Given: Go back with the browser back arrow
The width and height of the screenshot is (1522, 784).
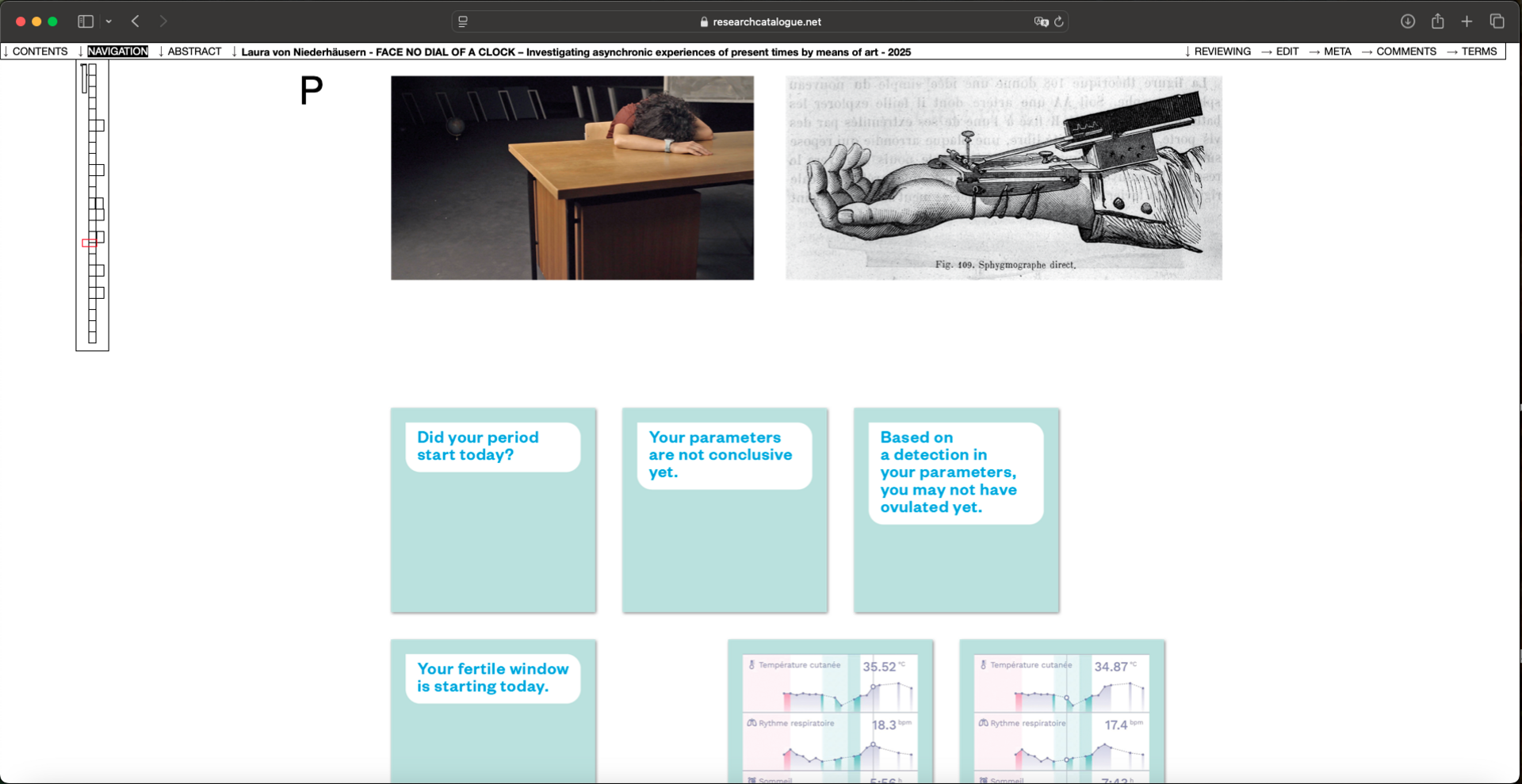Looking at the screenshot, I should (136, 21).
